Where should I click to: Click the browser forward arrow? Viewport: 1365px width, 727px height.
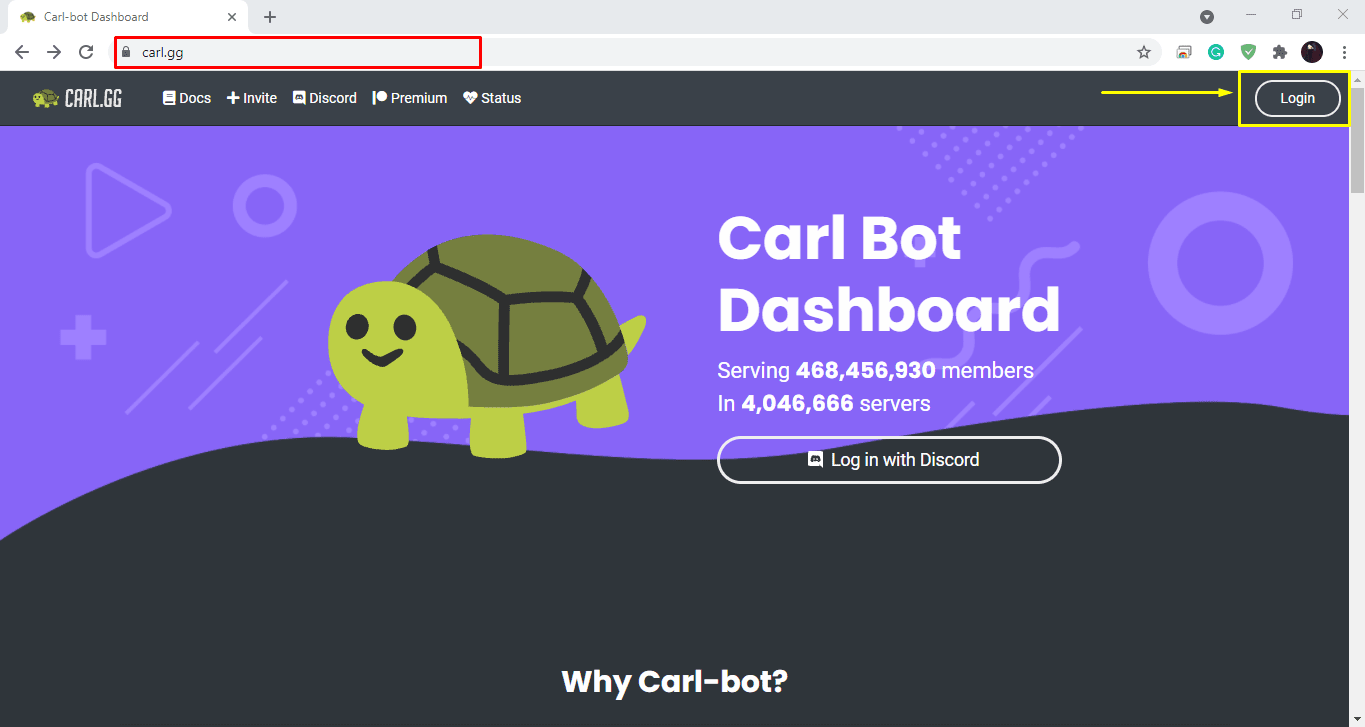coord(54,52)
